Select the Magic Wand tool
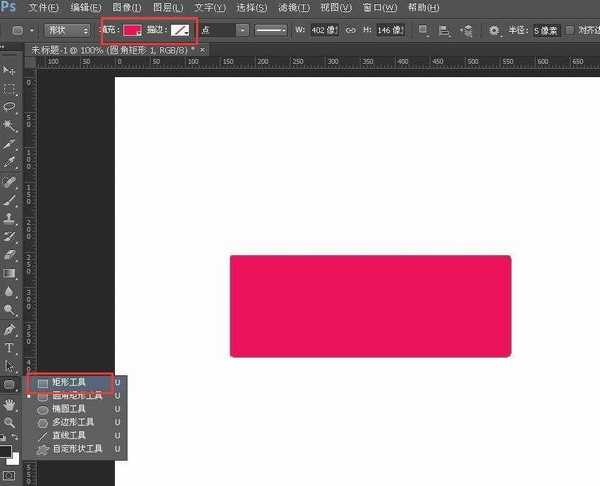Viewport: 600px width, 486px height. pyautogui.click(x=10, y=125)
